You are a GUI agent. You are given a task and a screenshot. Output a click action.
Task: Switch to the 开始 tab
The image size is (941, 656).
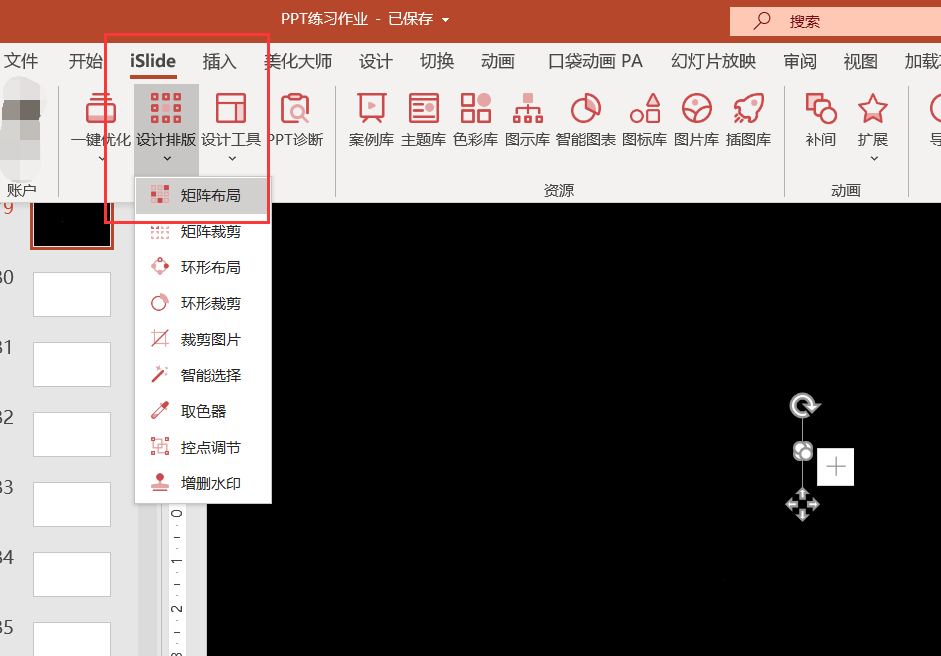tap(85, 61)
